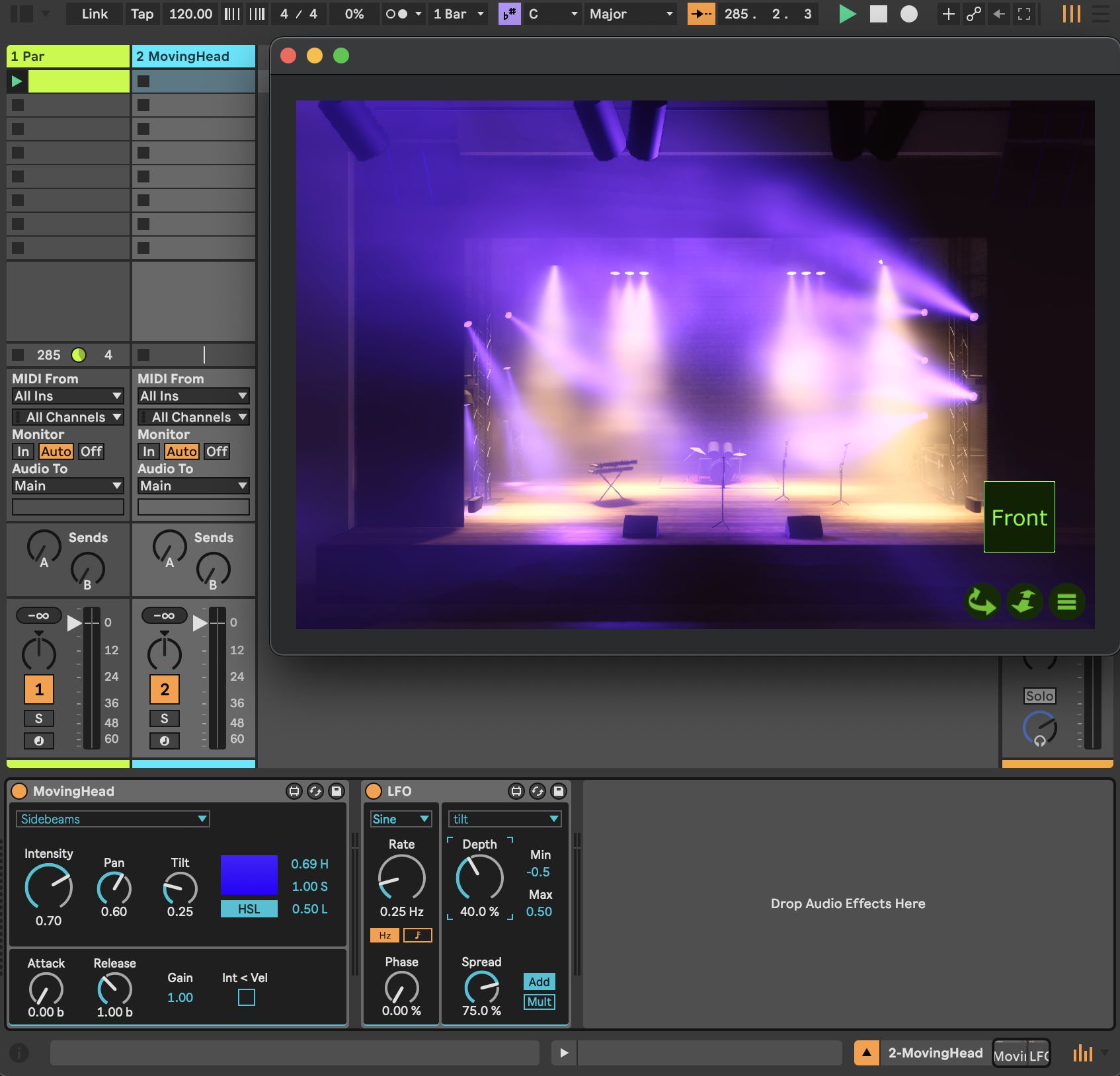This screenshot has width=1120, height=1076.
Task: Open All Channels dropdown on track 2
Action: [194, 417]
